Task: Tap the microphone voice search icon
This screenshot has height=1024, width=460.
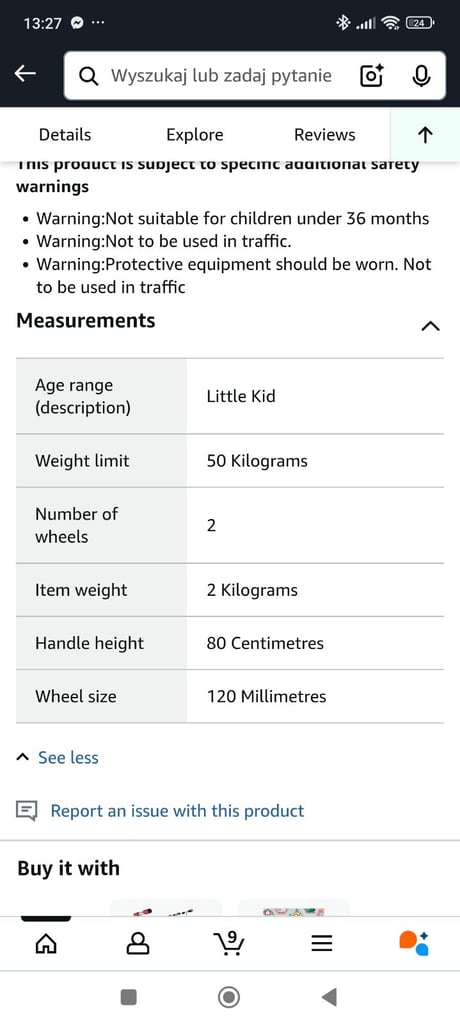Action: (x=421, y=76)
